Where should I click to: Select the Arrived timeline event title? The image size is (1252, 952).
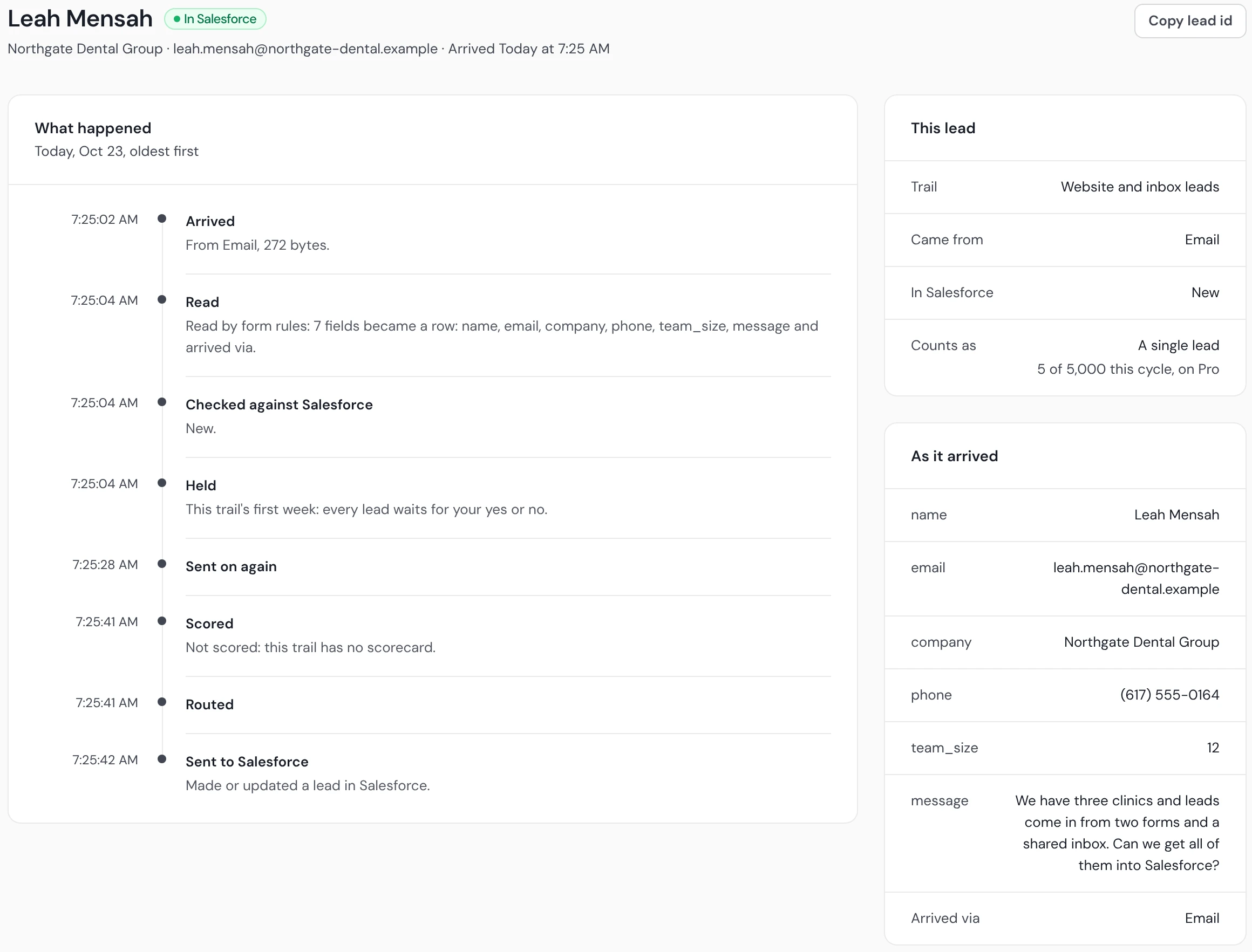pos(210,221)
